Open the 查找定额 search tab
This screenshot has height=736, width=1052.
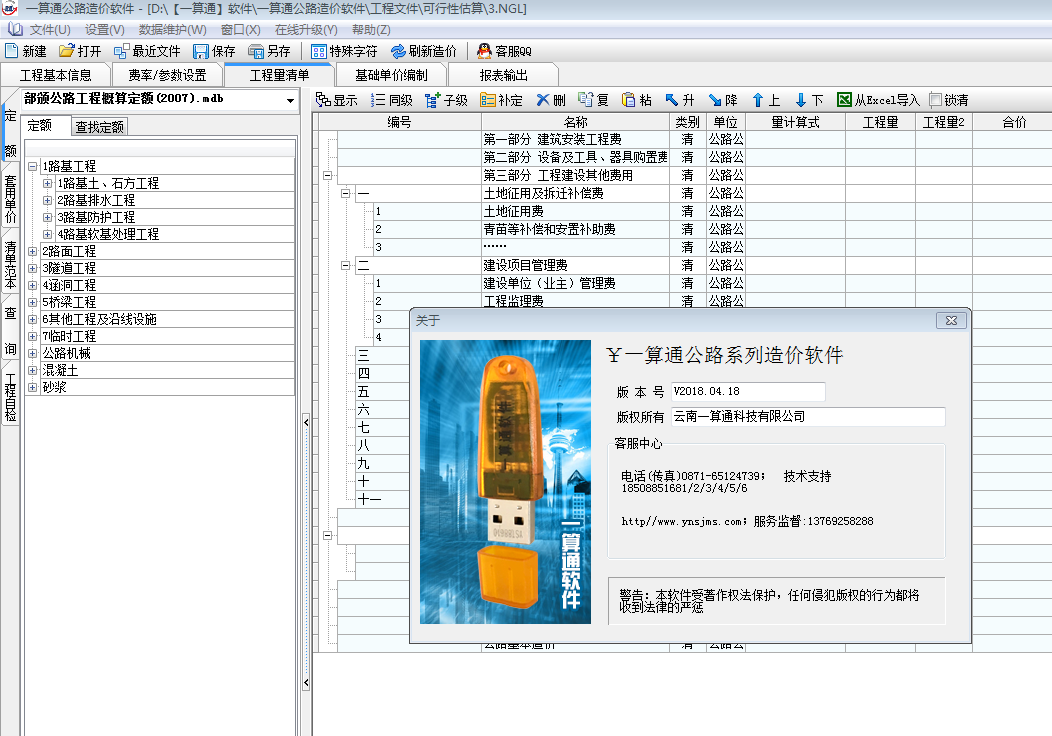[99, 127]
